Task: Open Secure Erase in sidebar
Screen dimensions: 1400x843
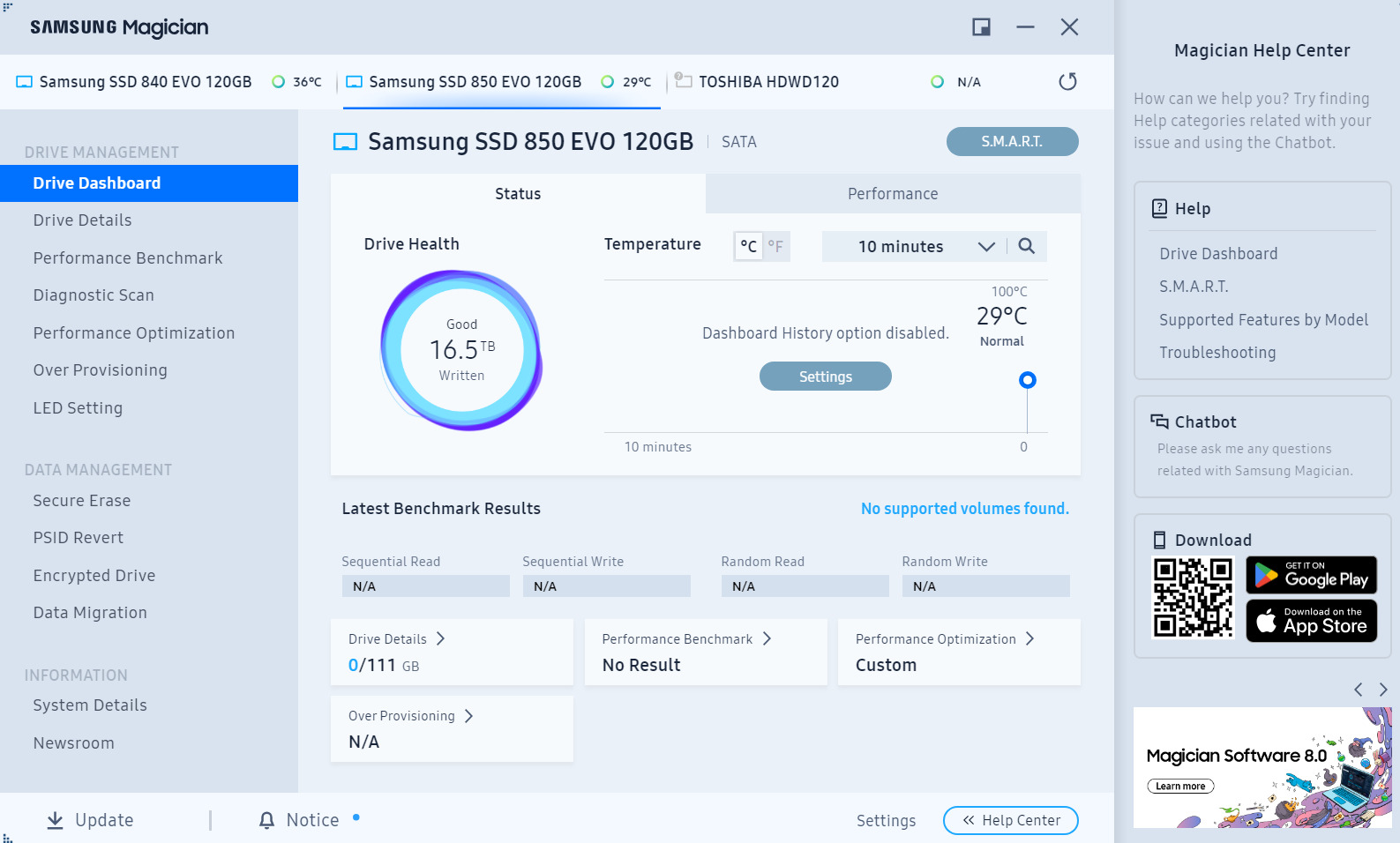Action: [149, 501]
